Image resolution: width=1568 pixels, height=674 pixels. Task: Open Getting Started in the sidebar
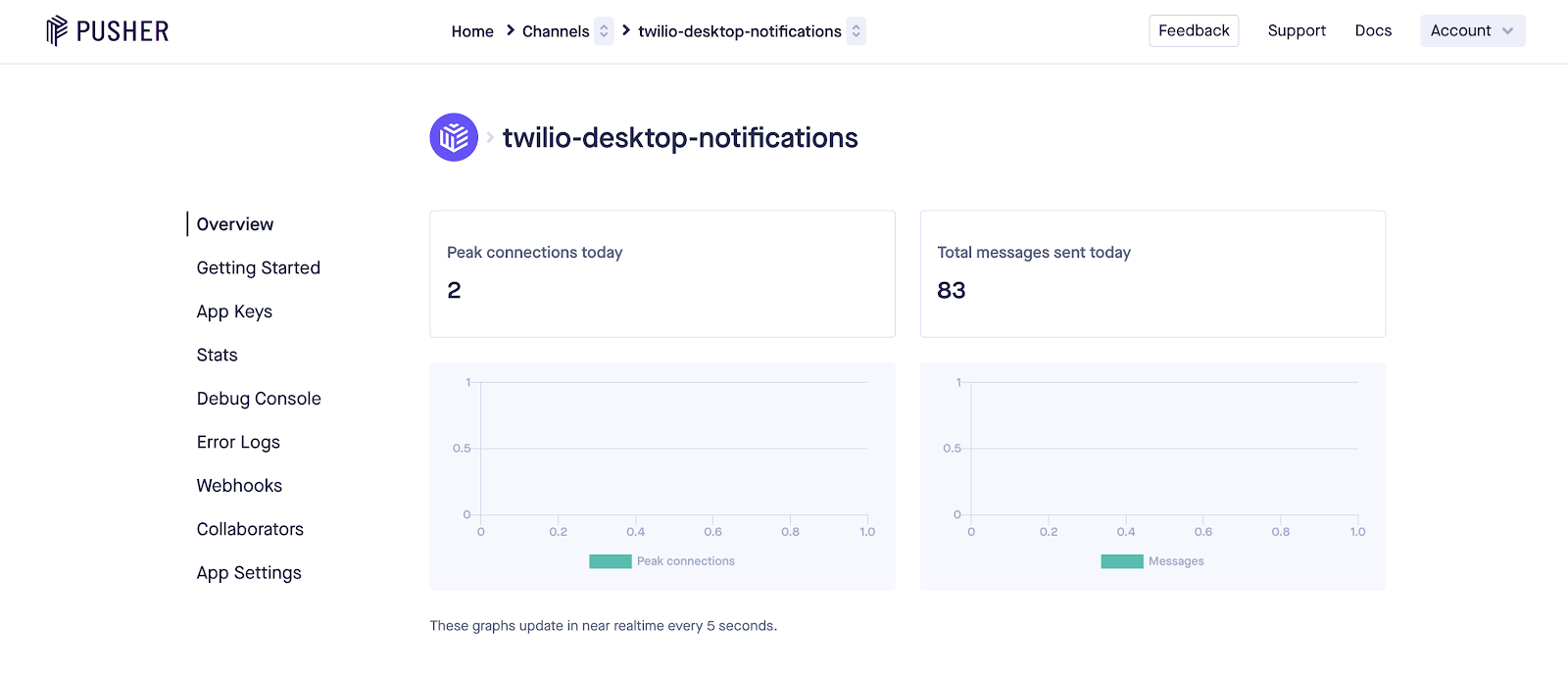click(x=259, y=267)
